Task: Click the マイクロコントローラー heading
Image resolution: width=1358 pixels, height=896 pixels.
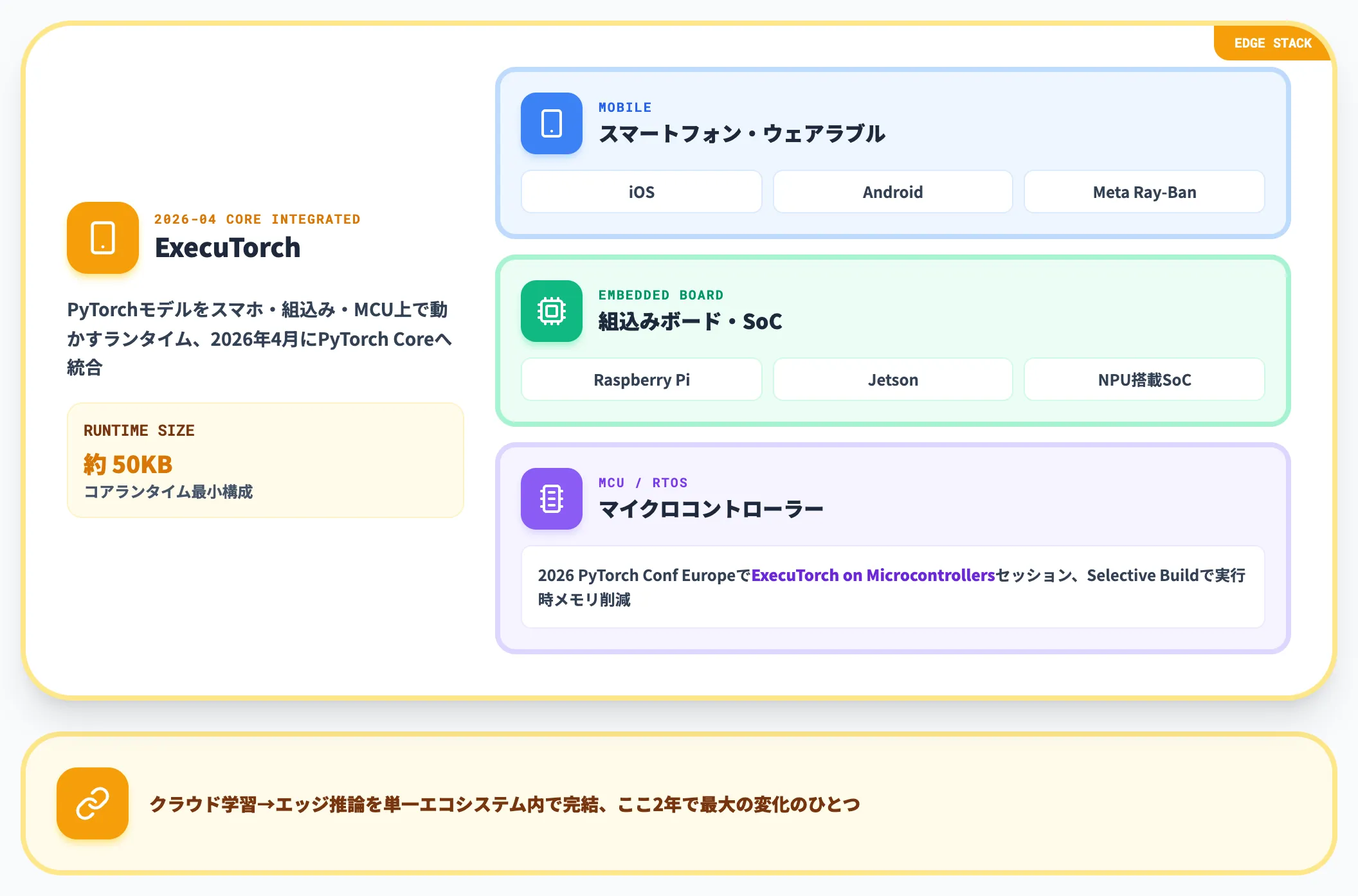Action: pos(711,509)
